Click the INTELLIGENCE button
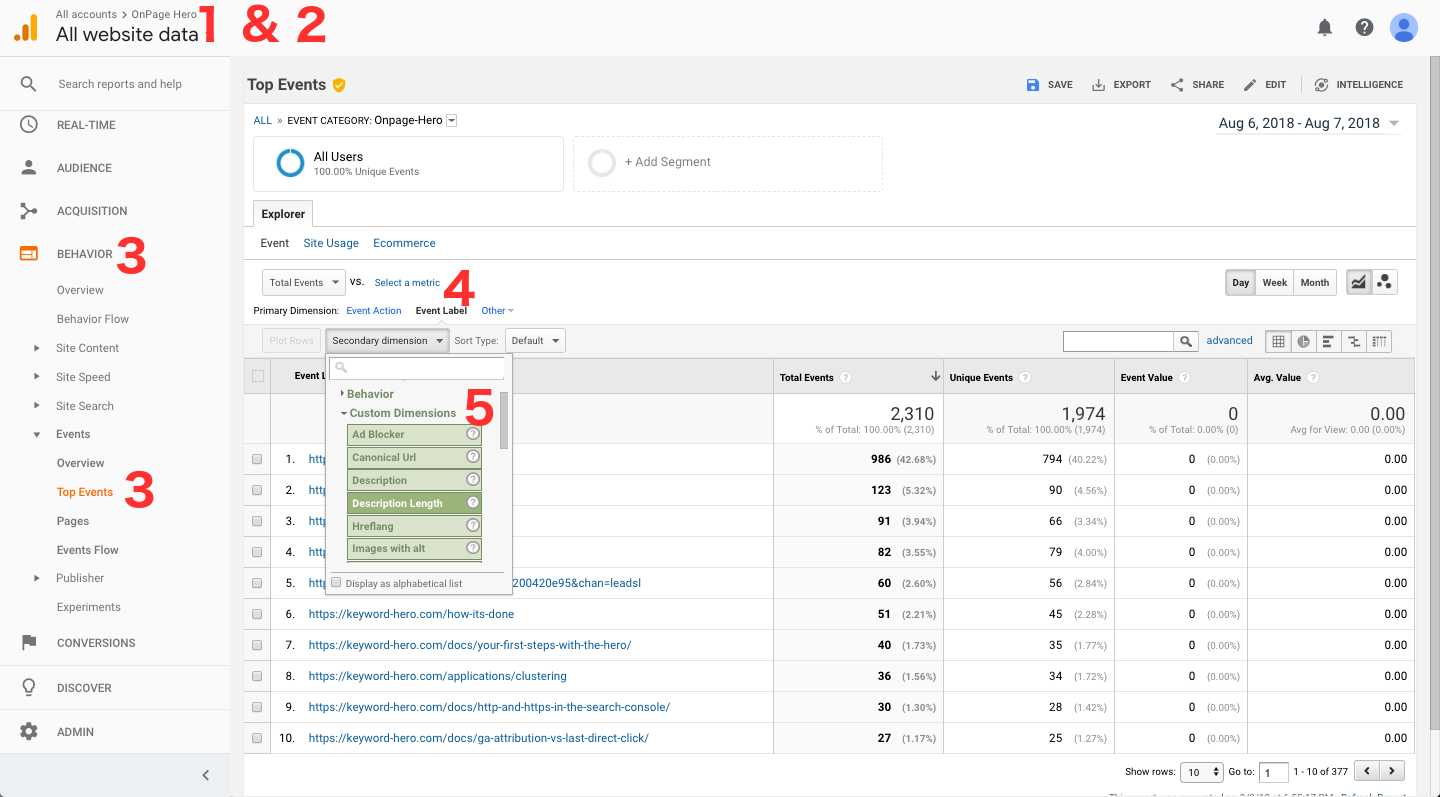This screenshot has height=797, width=1440. coord(1358,85)
